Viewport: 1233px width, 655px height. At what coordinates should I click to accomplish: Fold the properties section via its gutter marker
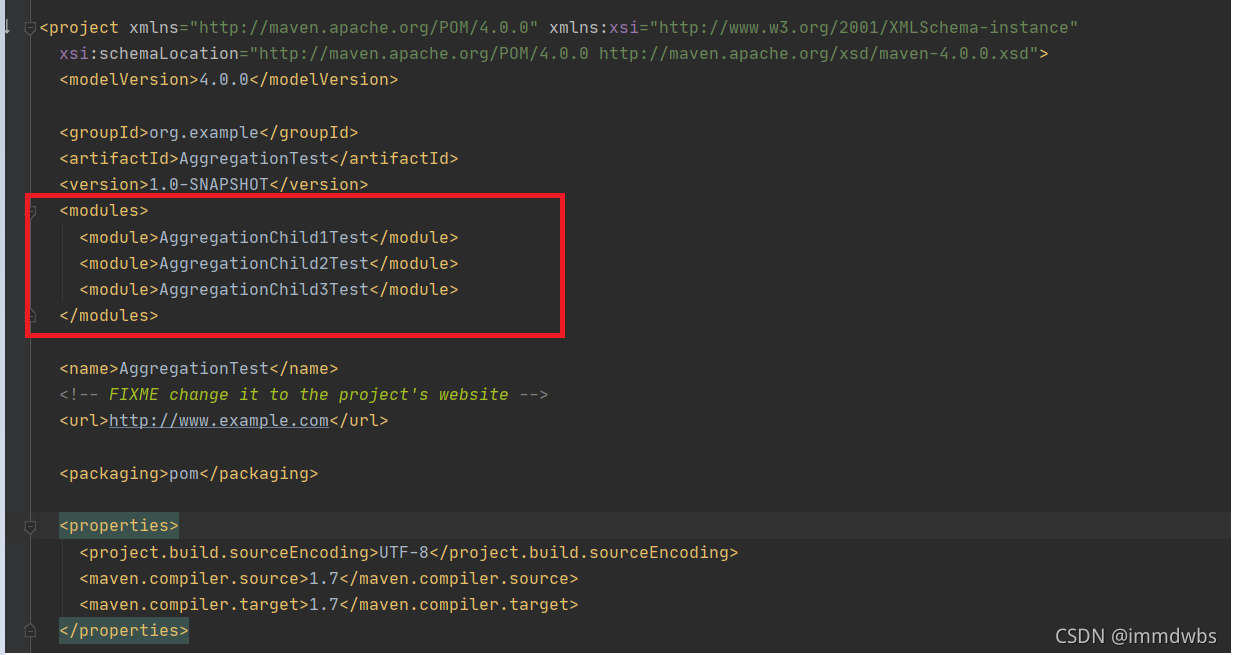31,526
